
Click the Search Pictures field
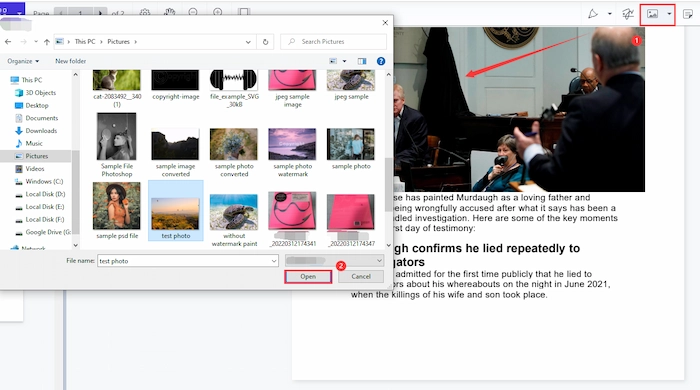click(x=333, y=41)
